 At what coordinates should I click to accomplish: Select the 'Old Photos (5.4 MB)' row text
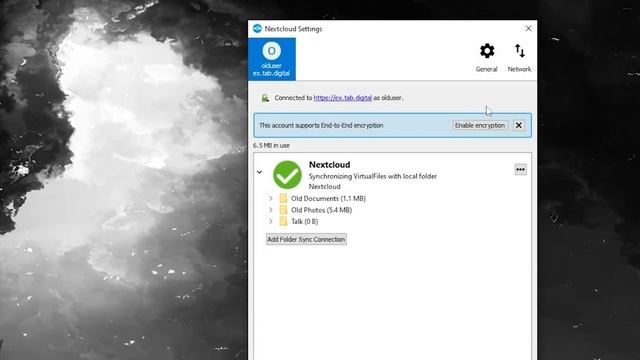(321, 210)
